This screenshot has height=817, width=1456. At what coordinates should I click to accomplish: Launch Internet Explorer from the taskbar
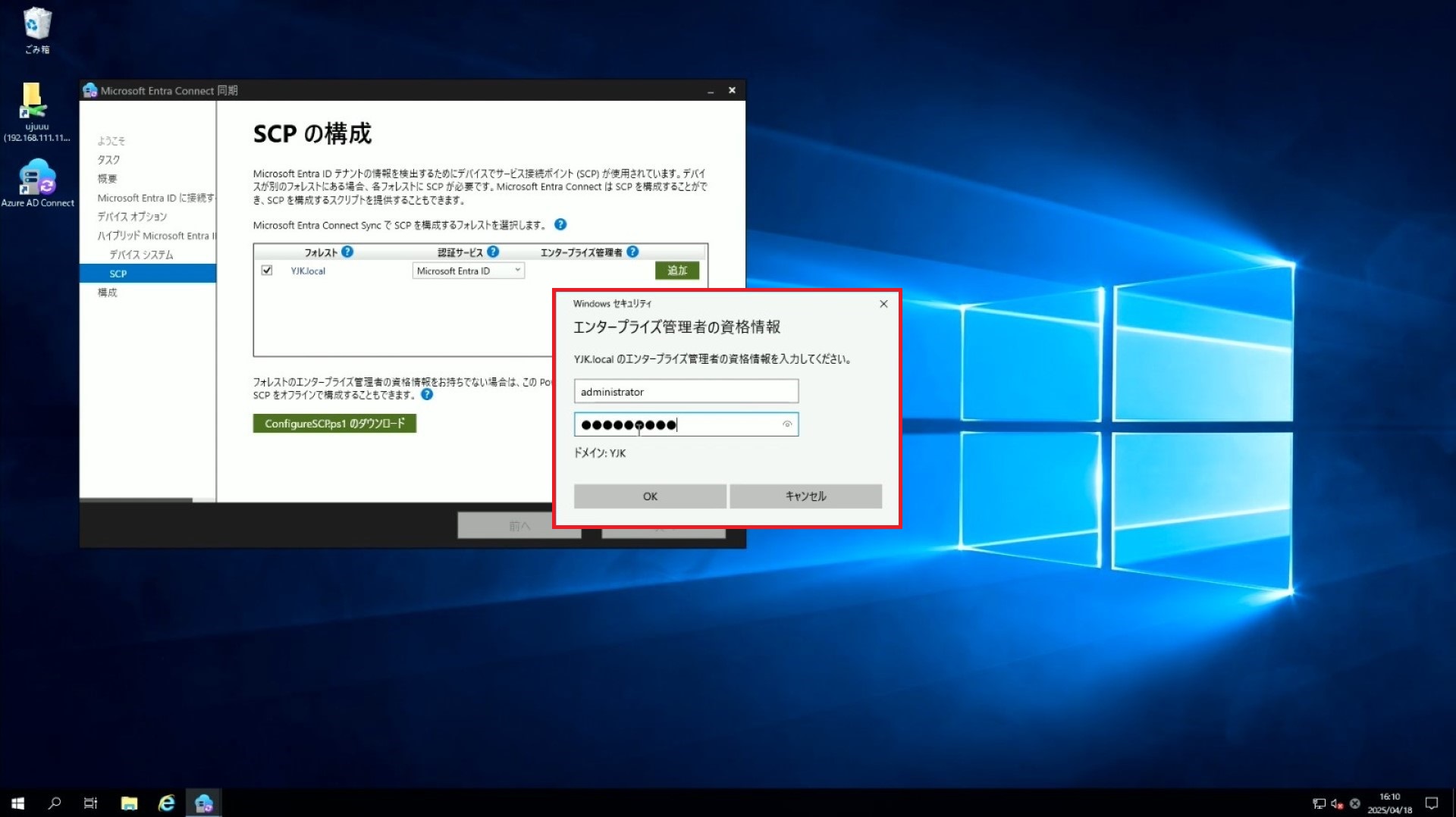pyautogui.click(x=166, y=803)
